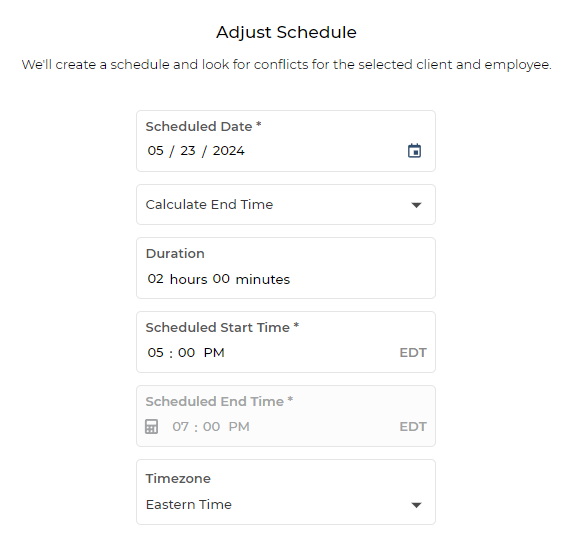This screenshot has width=569, height=555.
Task: Expand the Calculate End Time dropdown arrow
Action: tap(416, 205)
